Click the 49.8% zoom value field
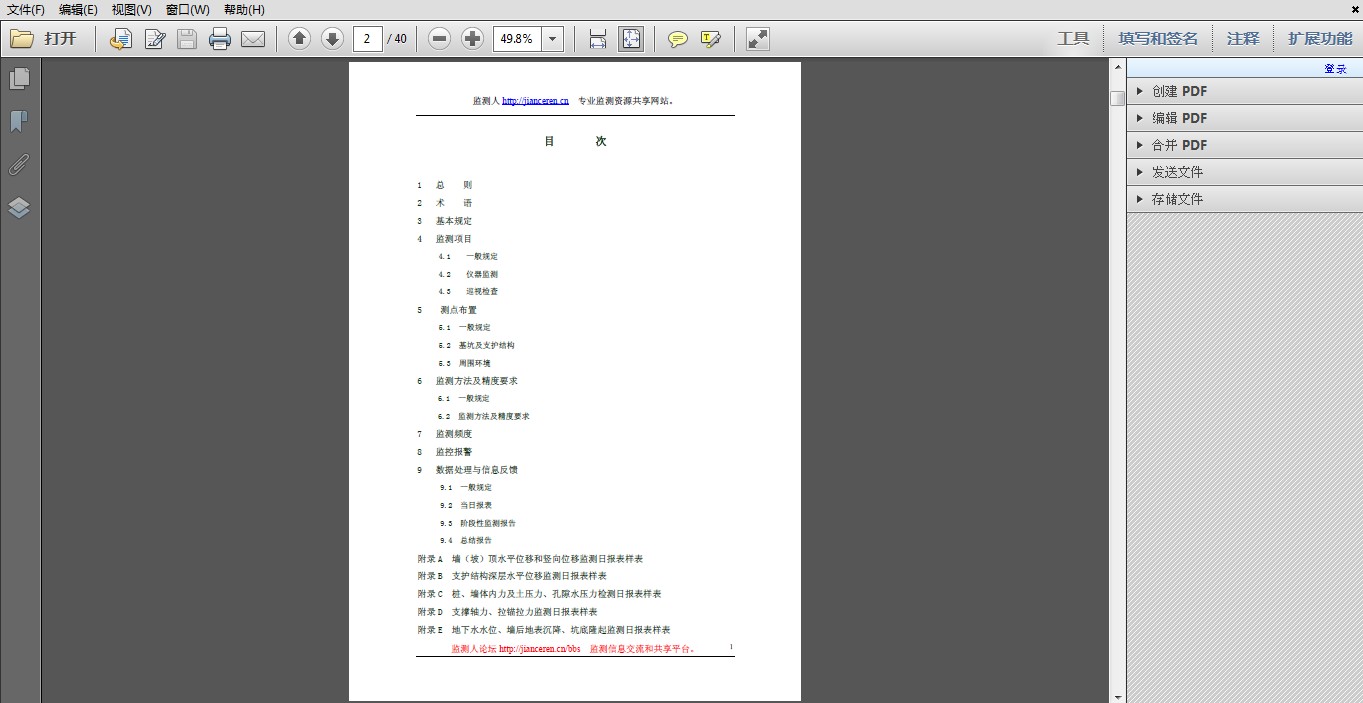 pyautogui.click(x=517, y=39)
